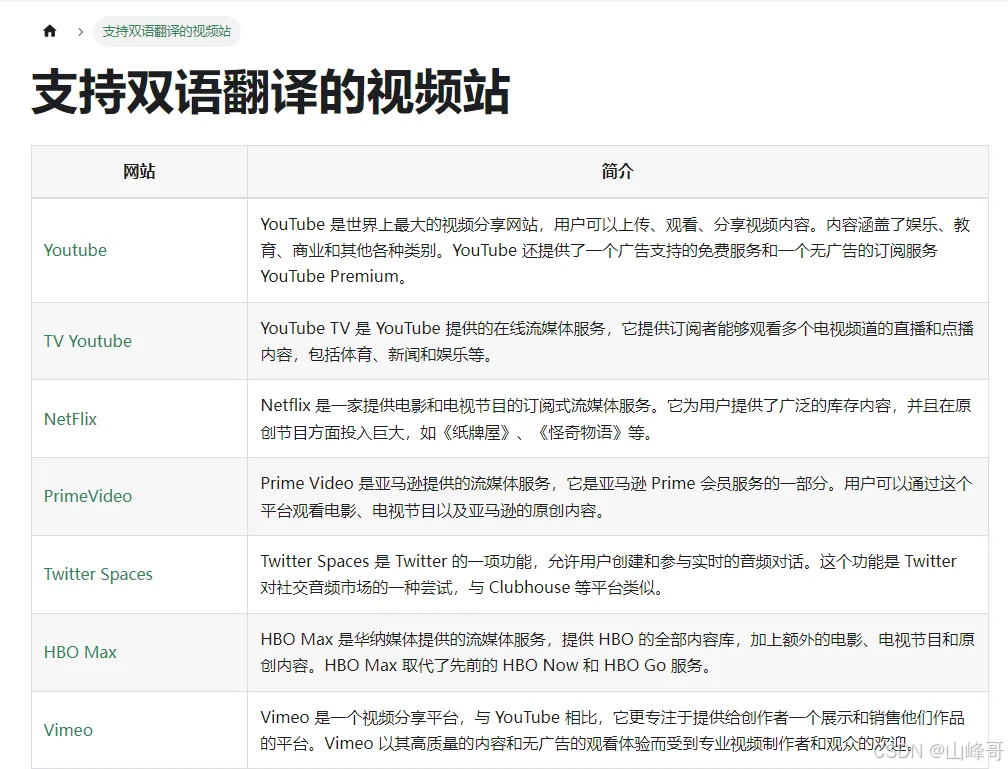Open the TV Youtube link
This screenshot has height=769, width=1008.
coord(87,341)
